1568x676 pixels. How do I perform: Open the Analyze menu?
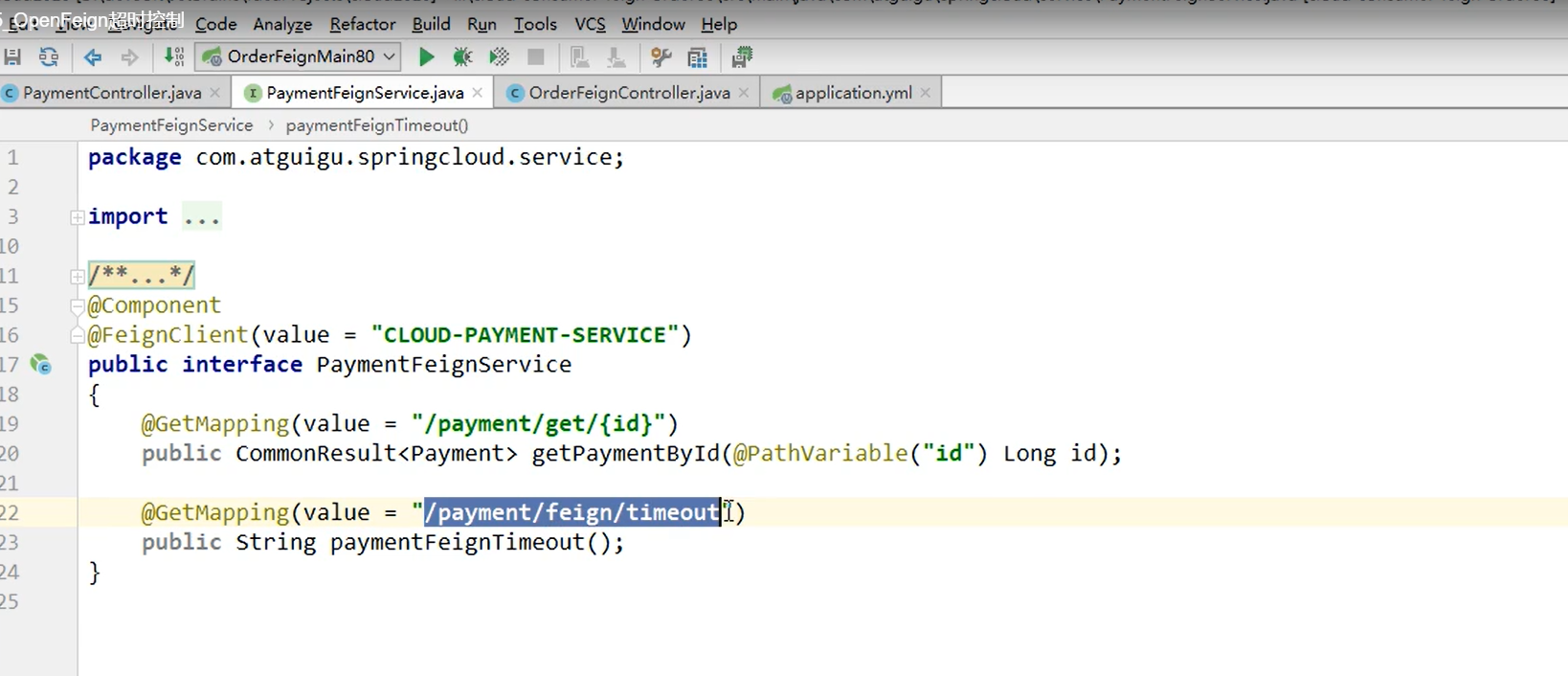[x=282, y=24]
